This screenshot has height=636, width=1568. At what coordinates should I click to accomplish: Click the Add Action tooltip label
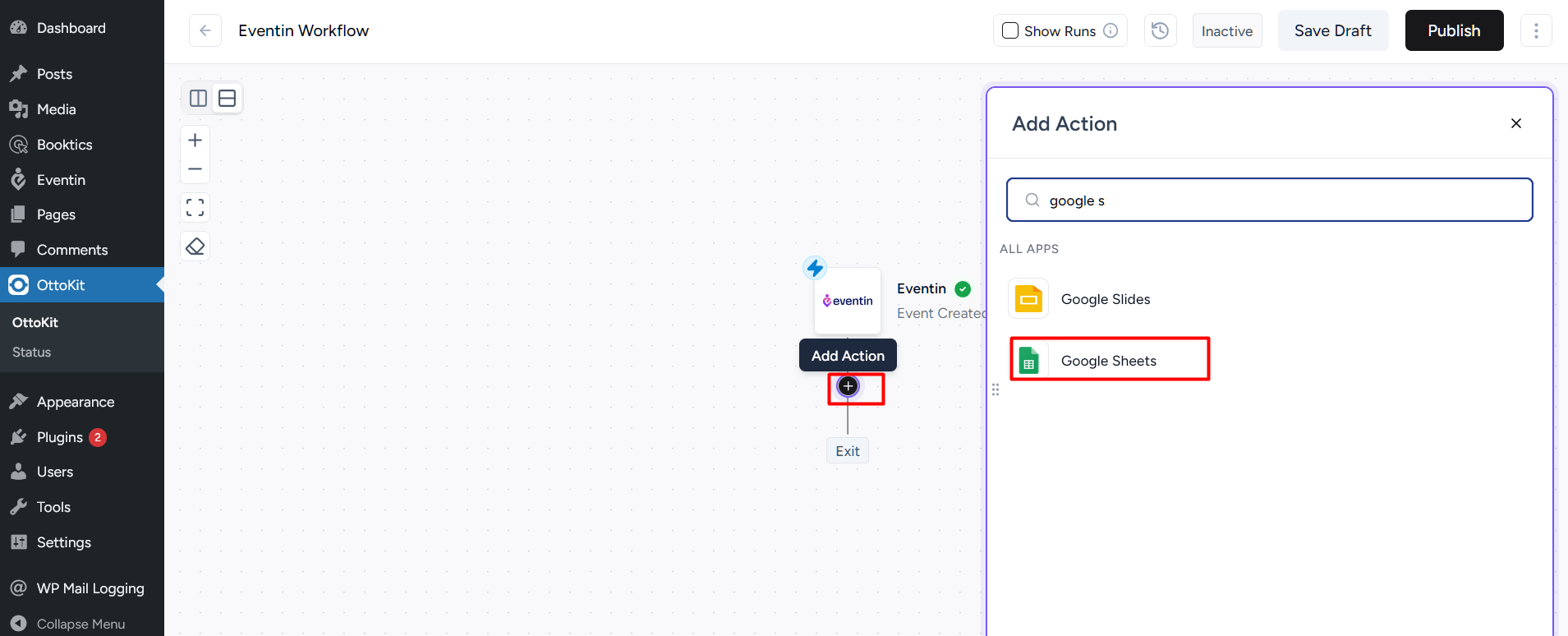point(848,355)
